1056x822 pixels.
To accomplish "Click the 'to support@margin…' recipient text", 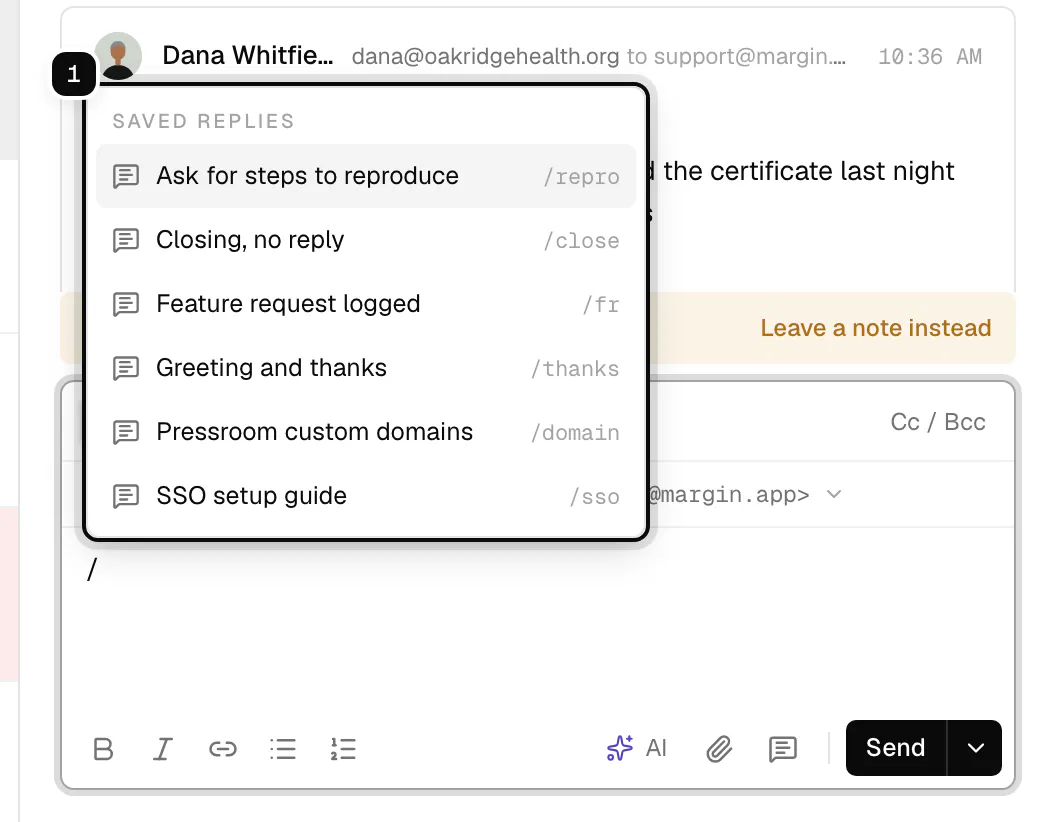I will pyautogui.click(x=736, y=57).
